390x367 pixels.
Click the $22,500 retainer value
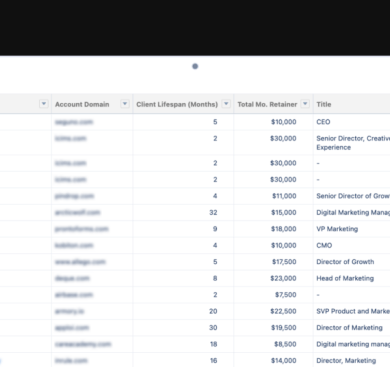pyautogui.click(x=283, y=311)
